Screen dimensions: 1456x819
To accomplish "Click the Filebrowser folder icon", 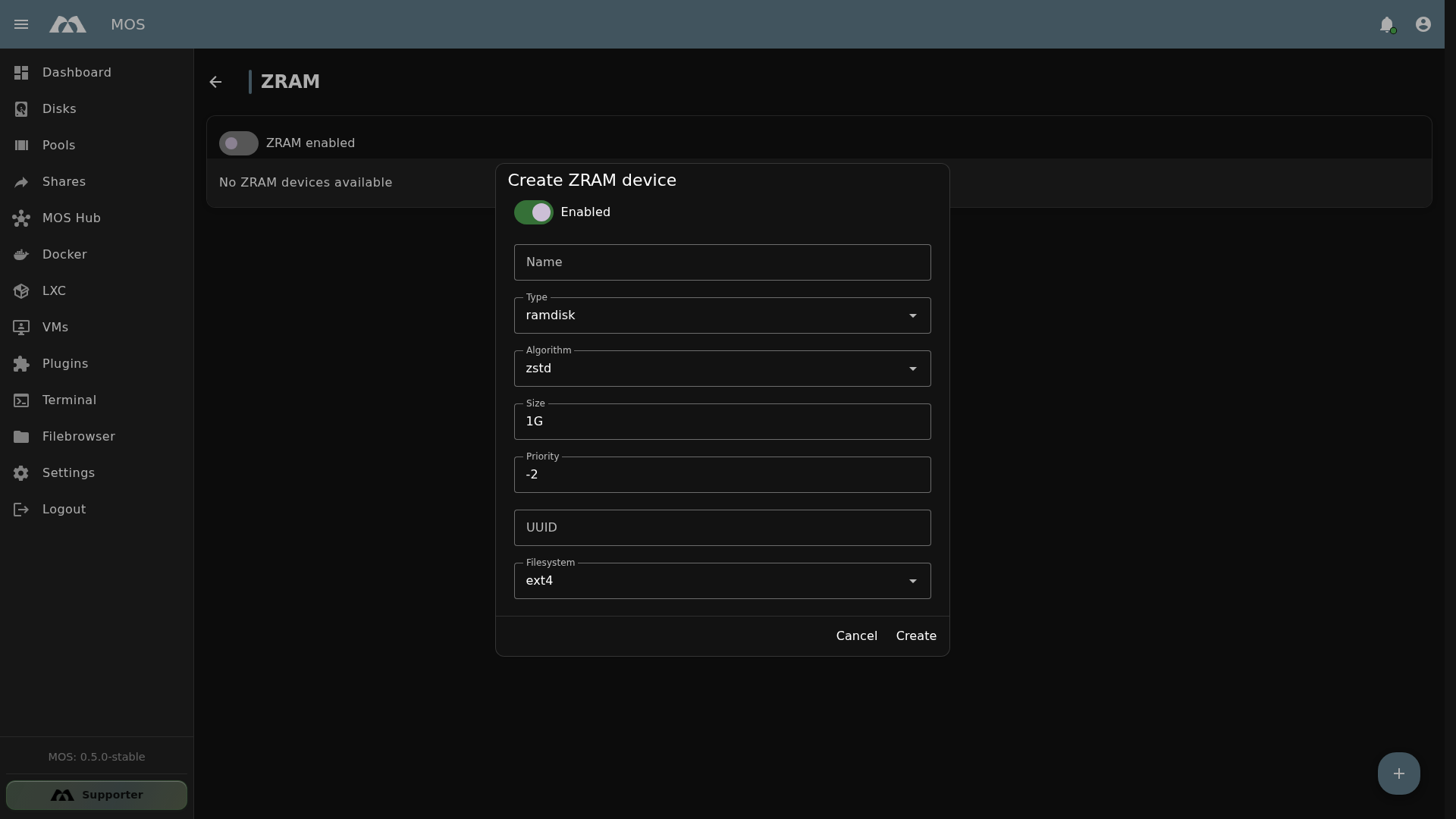I will tap(21, 437).
